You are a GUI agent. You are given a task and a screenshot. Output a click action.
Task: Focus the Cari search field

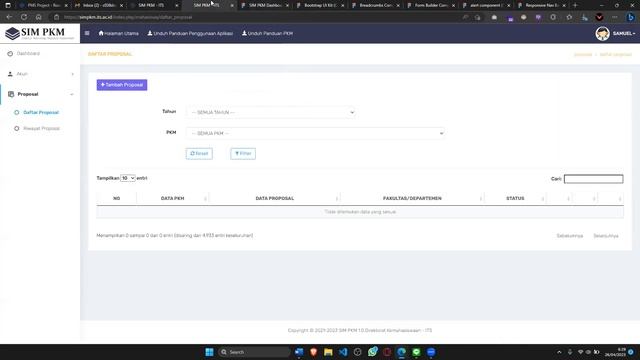coord(593,179)
